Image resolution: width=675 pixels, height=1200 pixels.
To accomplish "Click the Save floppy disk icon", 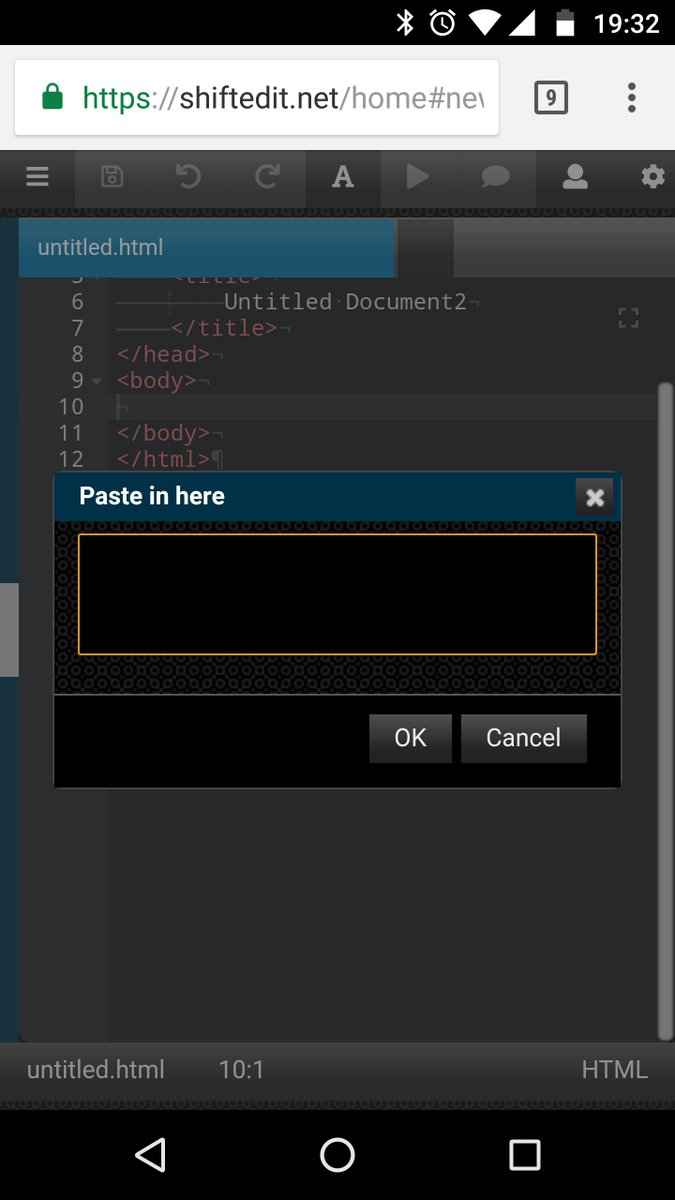I will pos(112,178).
